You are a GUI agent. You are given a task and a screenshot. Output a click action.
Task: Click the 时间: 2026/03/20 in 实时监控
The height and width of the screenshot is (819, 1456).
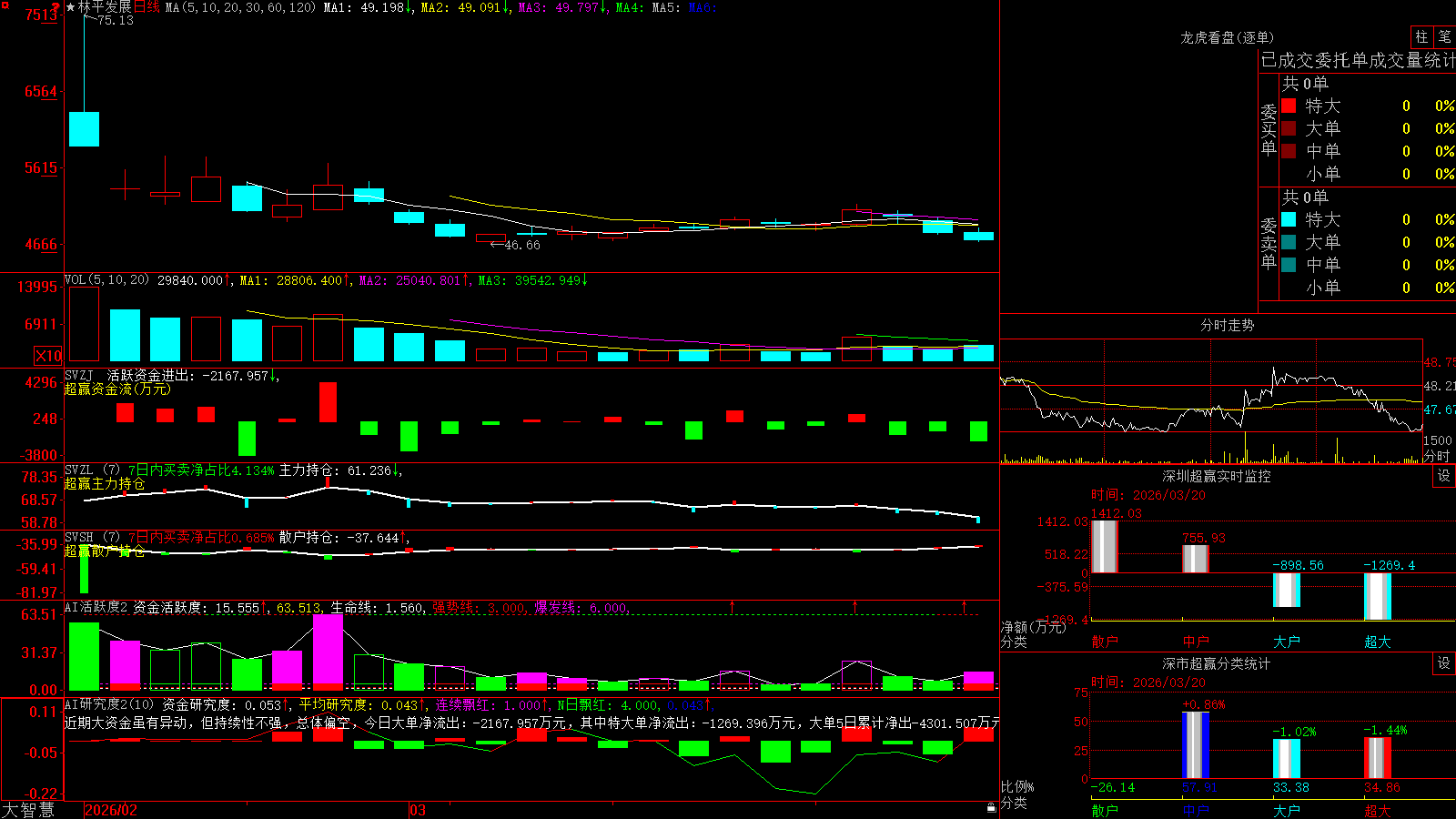[1148, 495]
